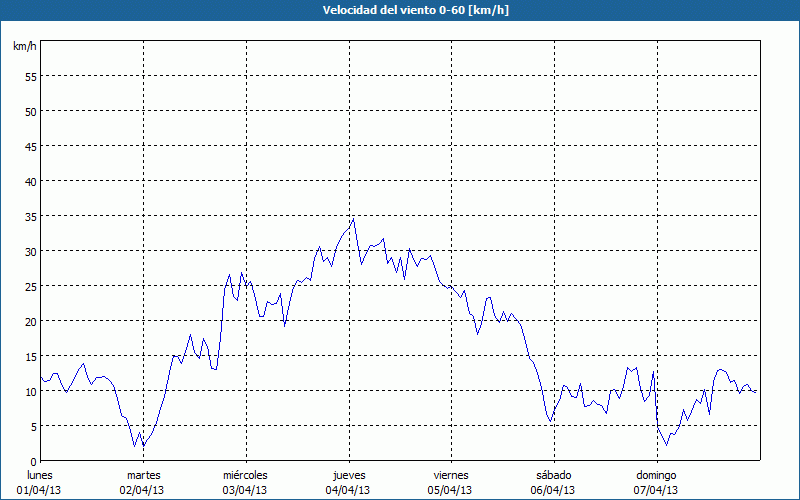Click the miércoles 03/04/13 axis label
This screenshot has height=500, width=800.
pos(245,483)
